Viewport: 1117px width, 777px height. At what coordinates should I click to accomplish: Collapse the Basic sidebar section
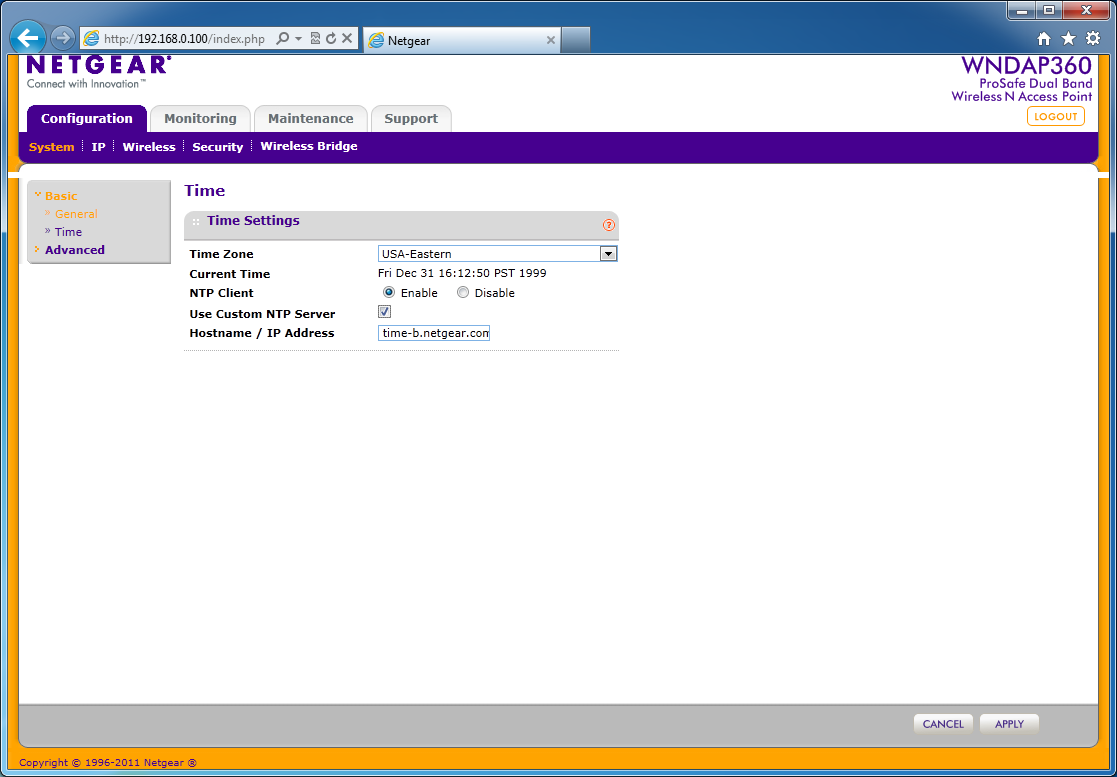click(x=61, y=196)
